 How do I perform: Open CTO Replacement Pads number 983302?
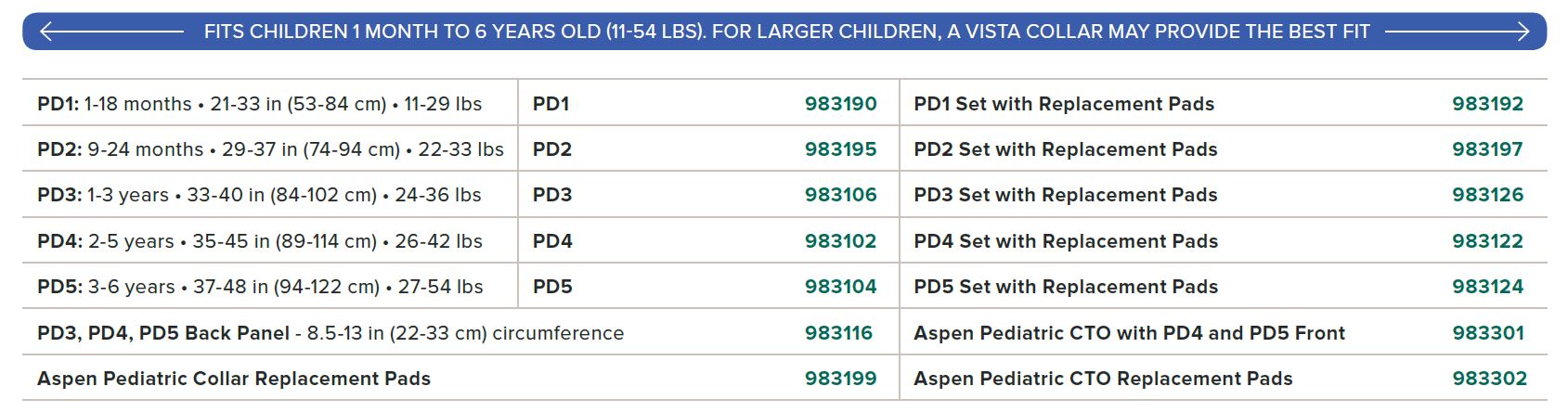tap(1489, 379)
